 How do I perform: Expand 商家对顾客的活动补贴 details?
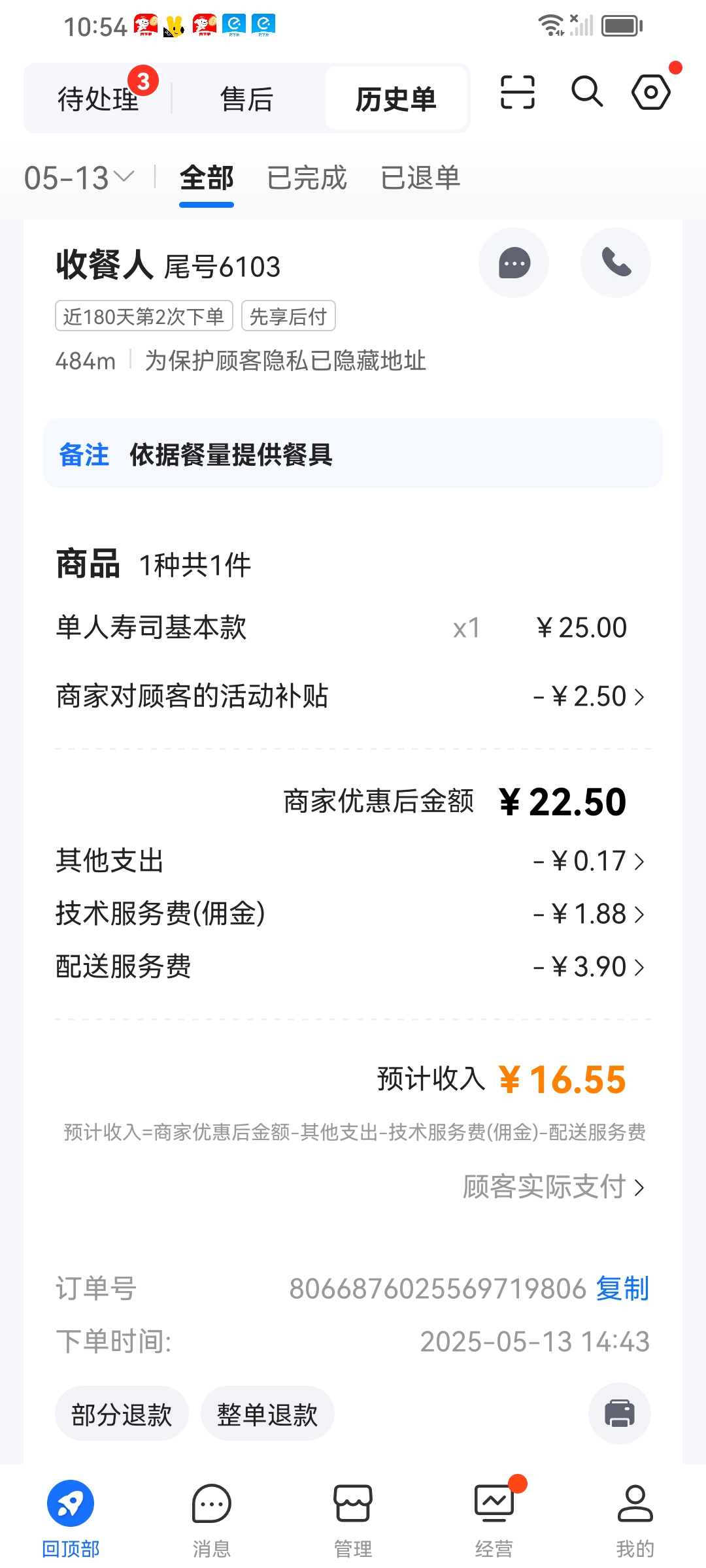(x=353, y=696)
